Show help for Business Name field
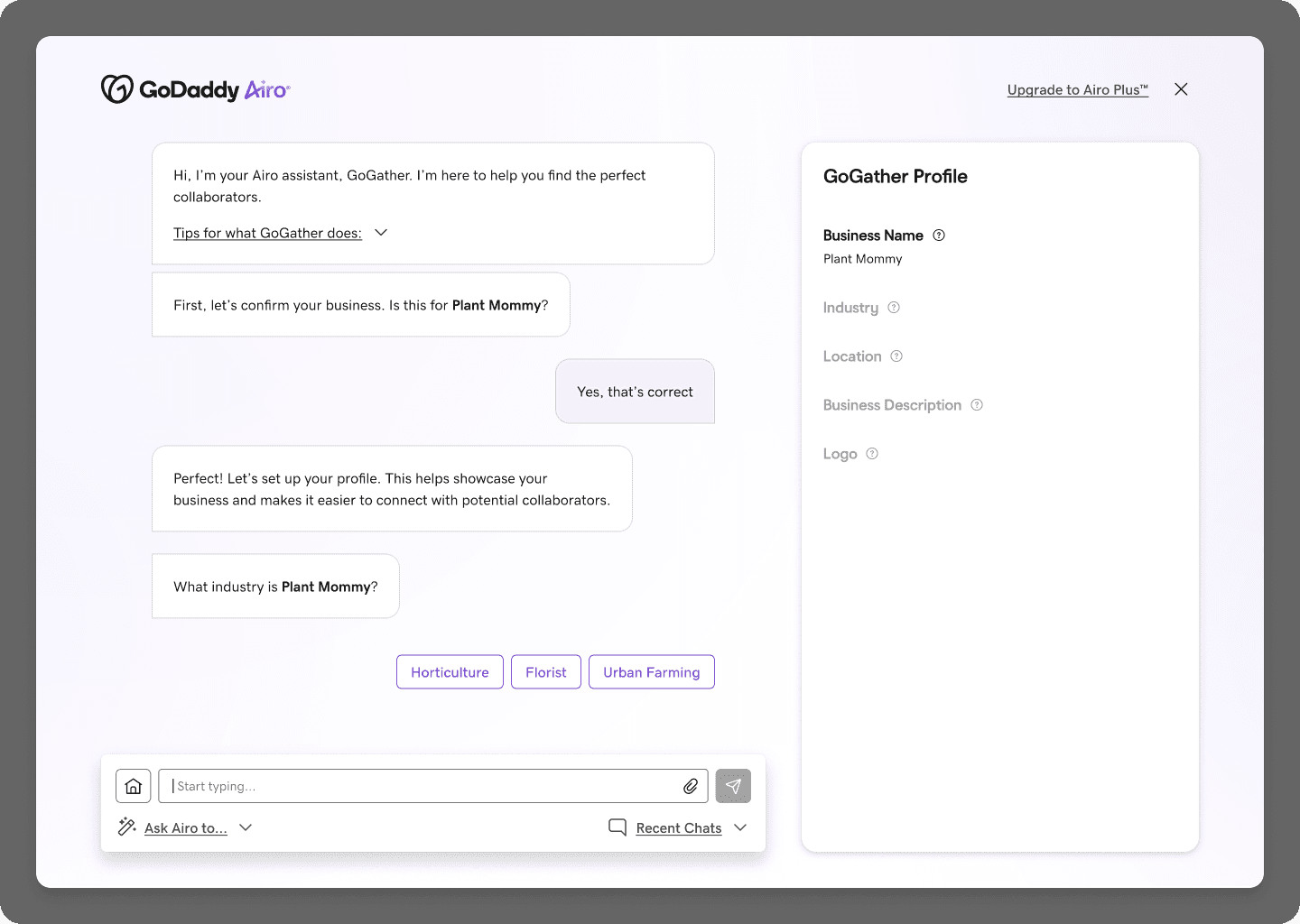The height and width of the screenshot is (924, 1300). pyautogui.click(x=939, y=236)
